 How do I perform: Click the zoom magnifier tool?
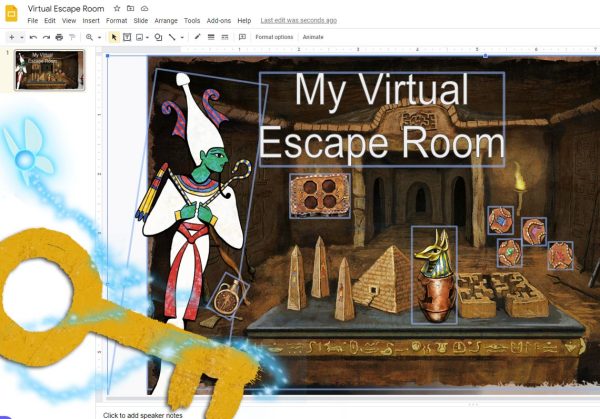click(x=89, y=37)
